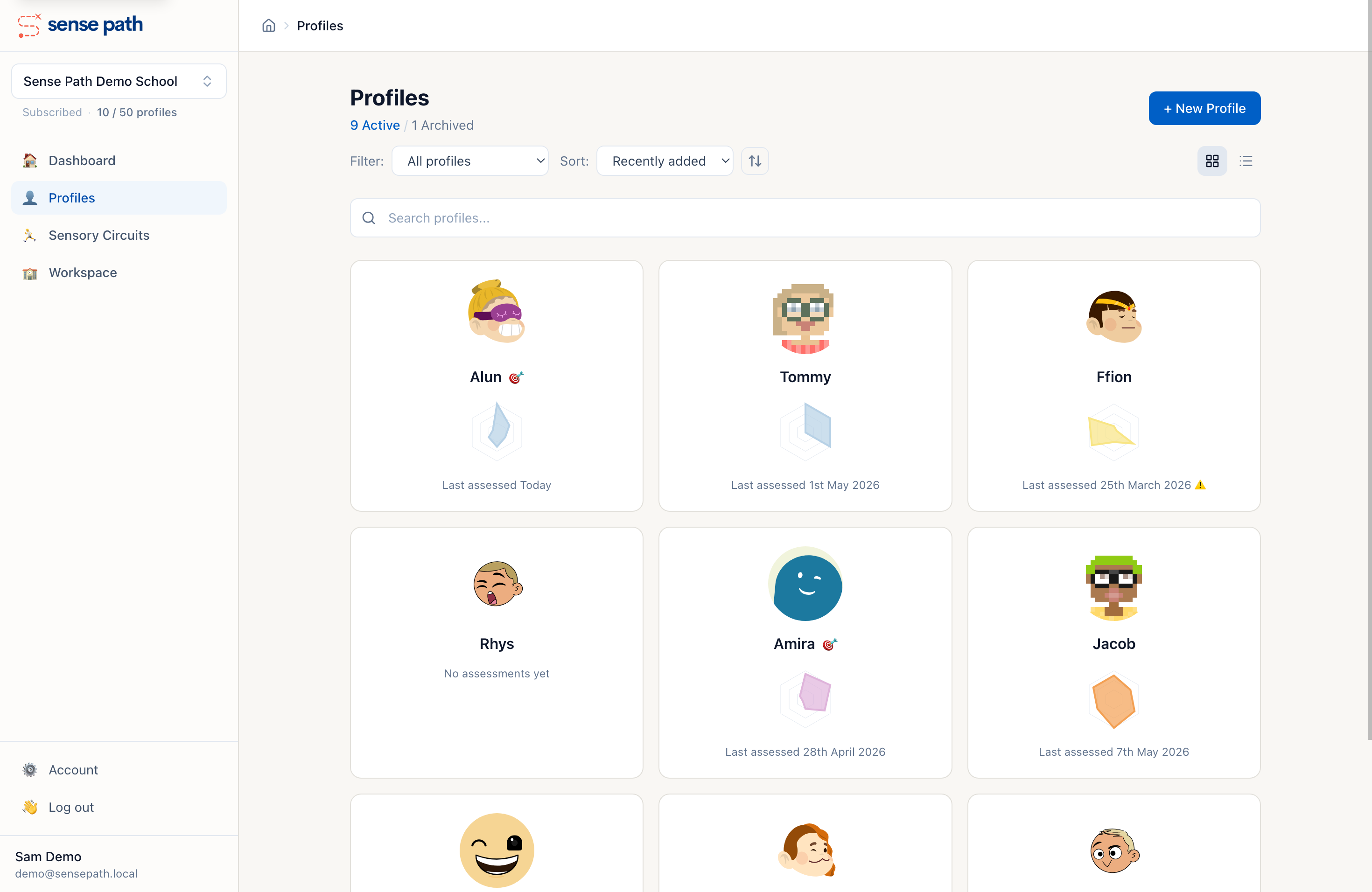Open Tommy's profile by name
This screenshot has width=1372, height=892.
click(805, 377)
